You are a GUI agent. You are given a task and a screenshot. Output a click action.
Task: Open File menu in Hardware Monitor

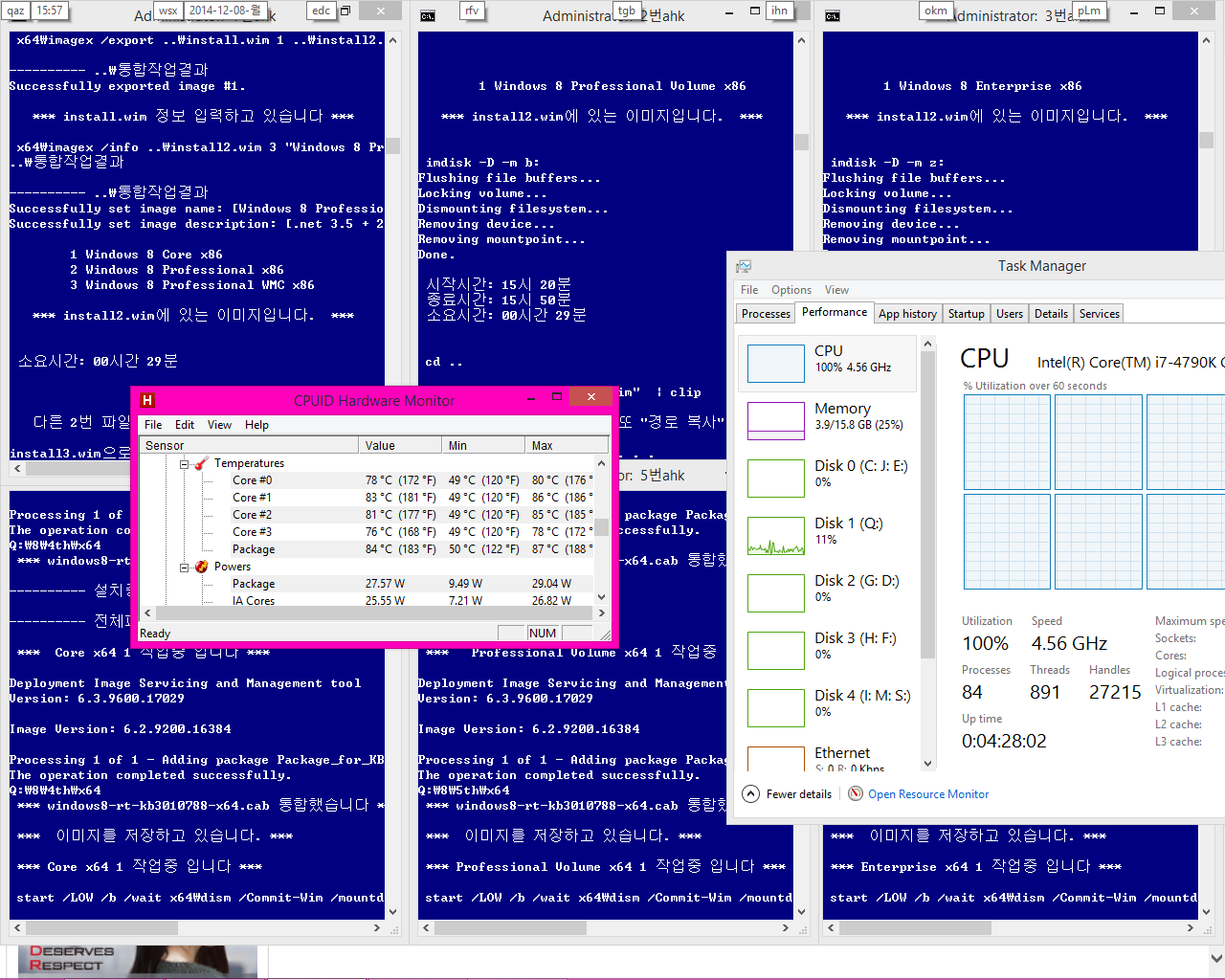[153, 425]
